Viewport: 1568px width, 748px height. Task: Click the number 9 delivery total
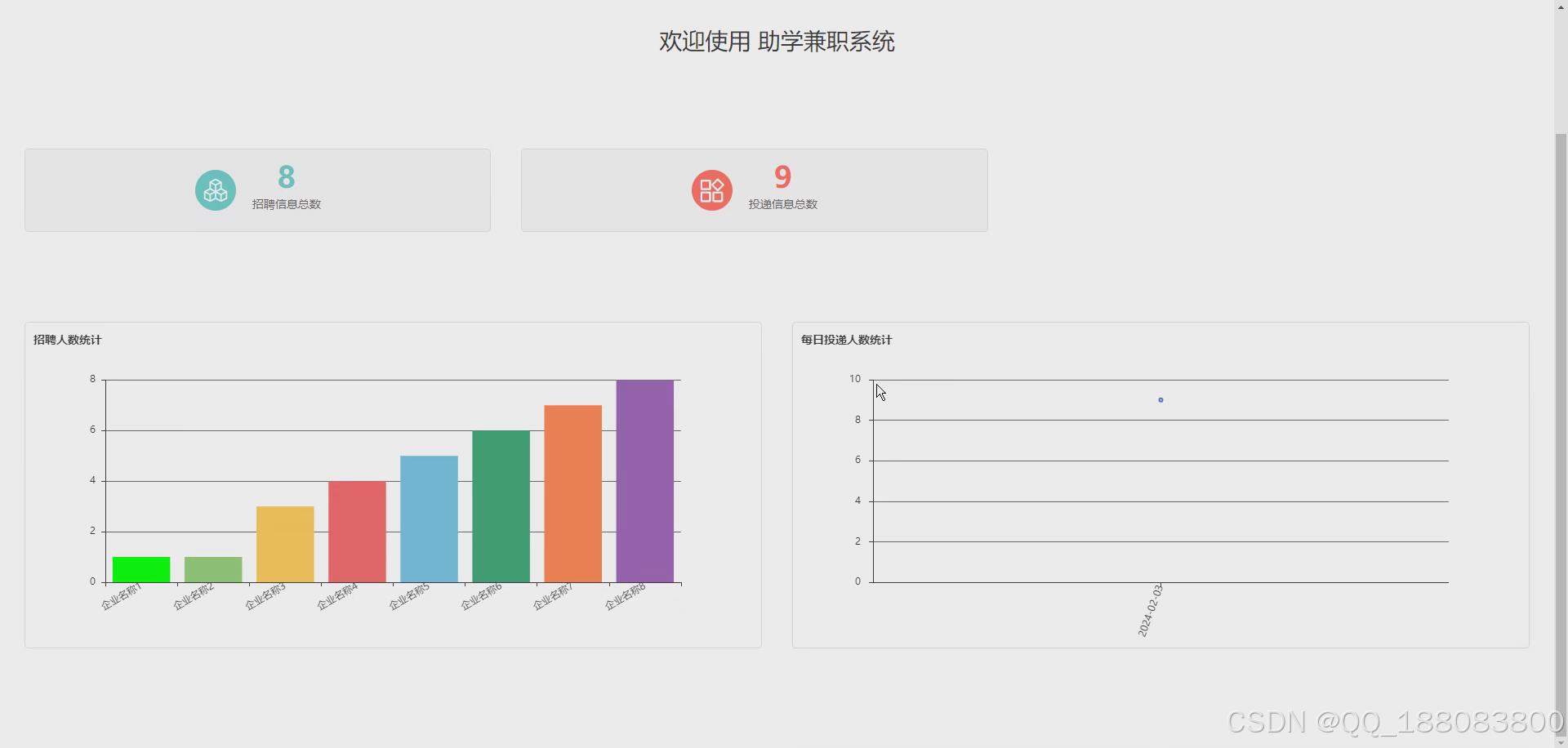pos(782,176)
